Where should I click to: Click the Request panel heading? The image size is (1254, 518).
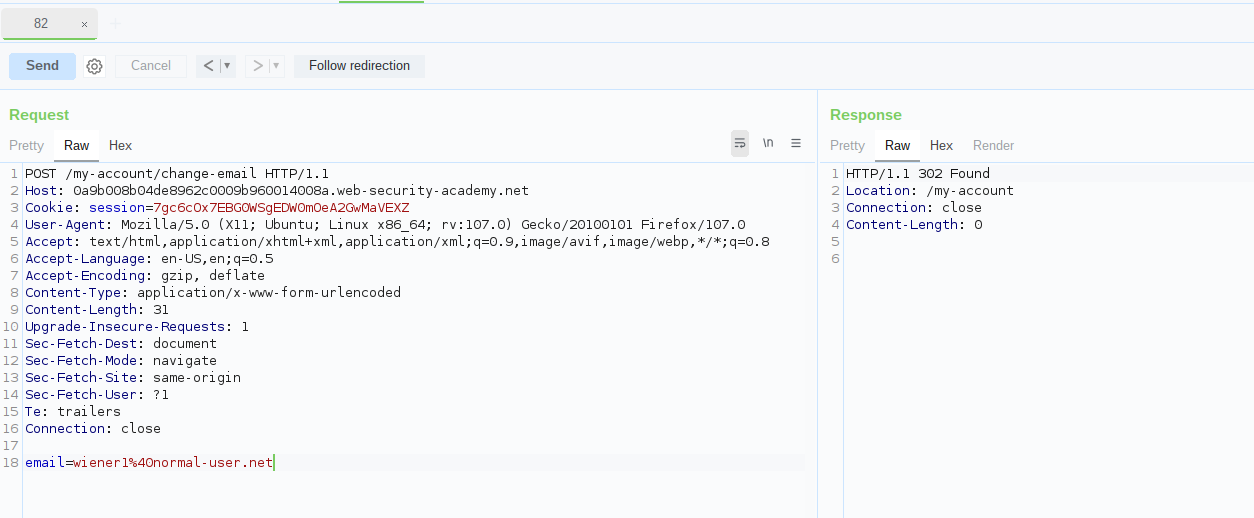[x=39, y=115]
